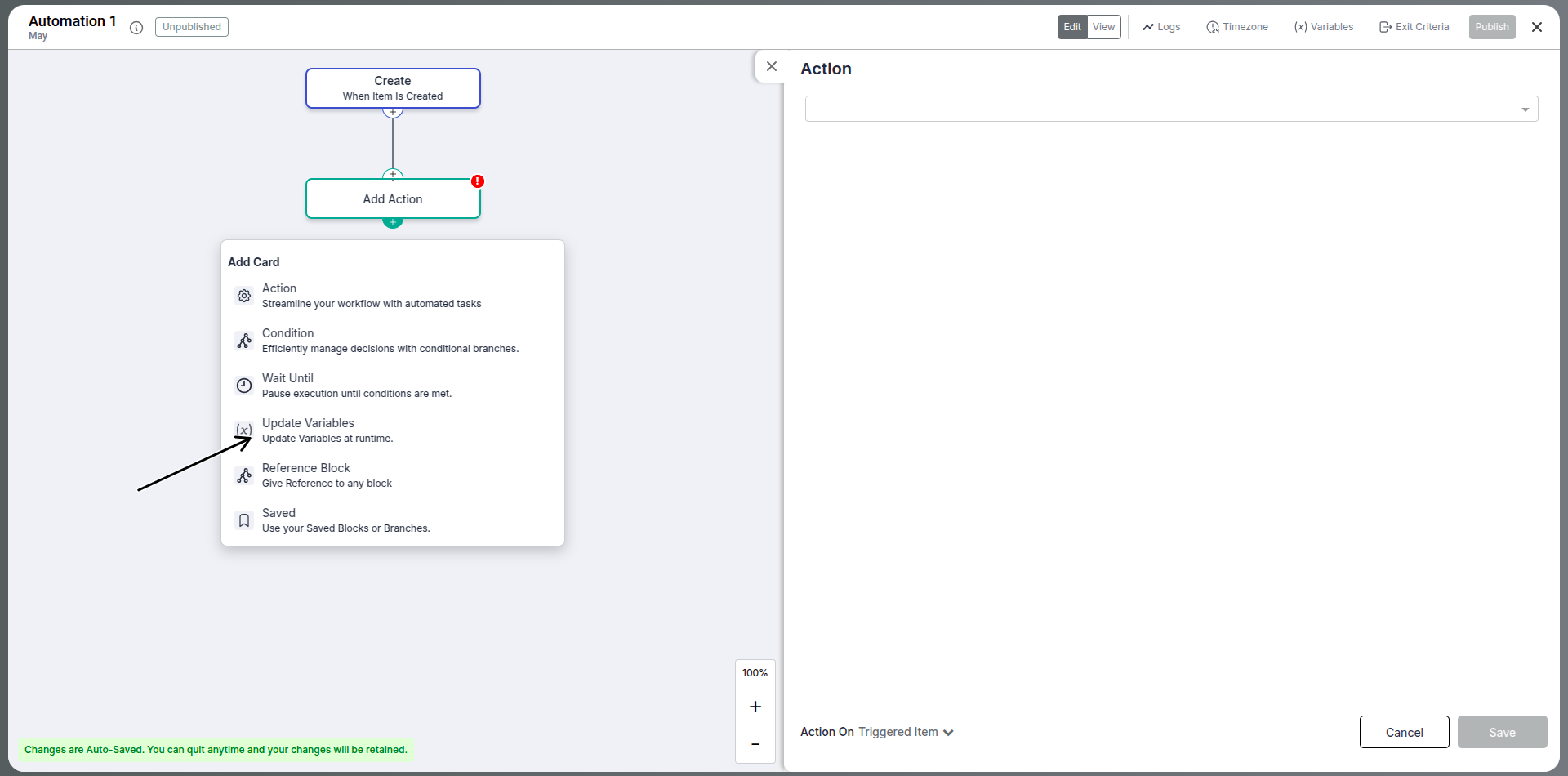Open the Variables panel from the header
Viewport: 1568px width, 776px height.
tap(1324, 27)
